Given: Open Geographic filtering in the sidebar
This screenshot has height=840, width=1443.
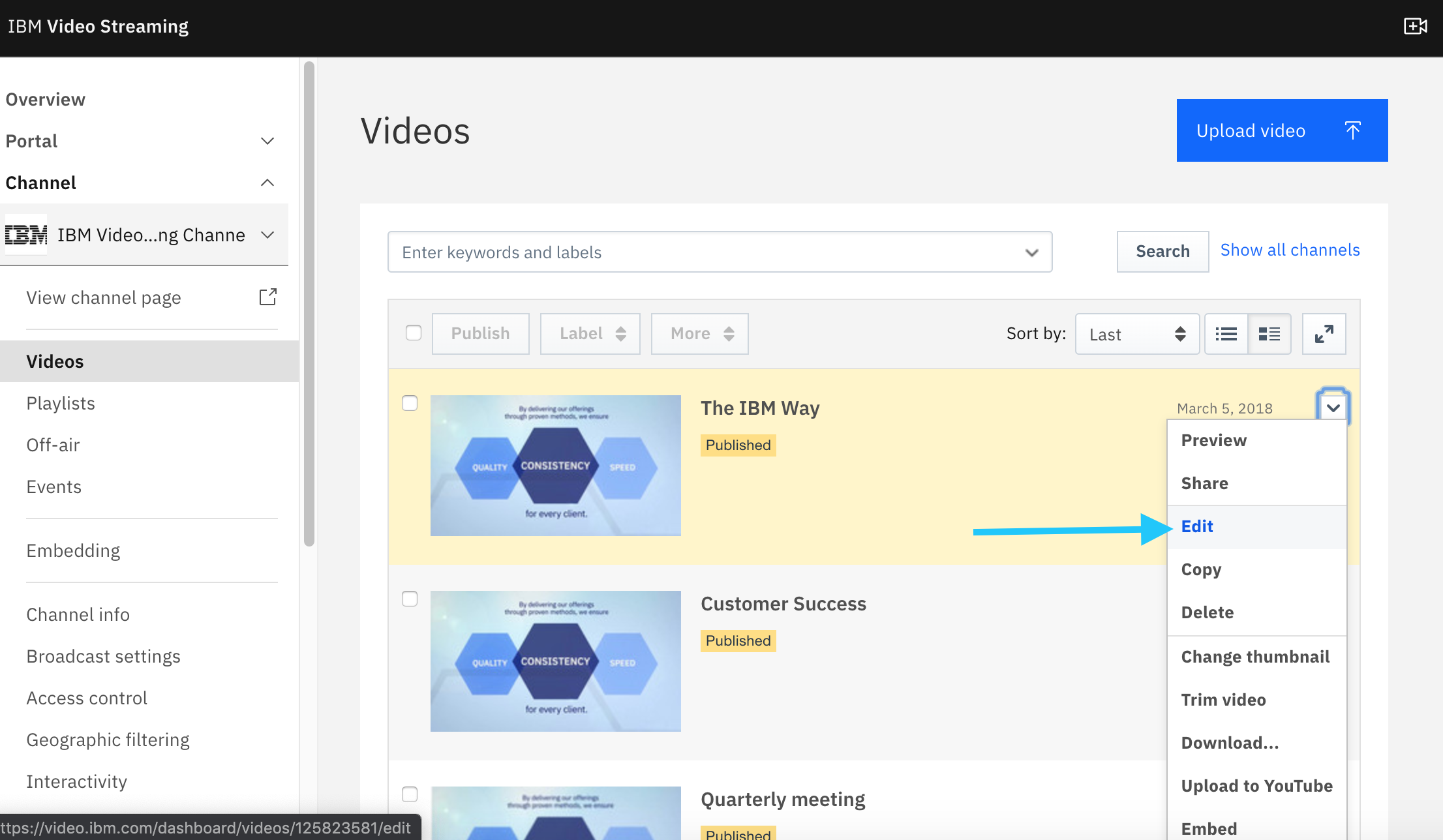Looking at the screenshot, I should tap(108, 740).
